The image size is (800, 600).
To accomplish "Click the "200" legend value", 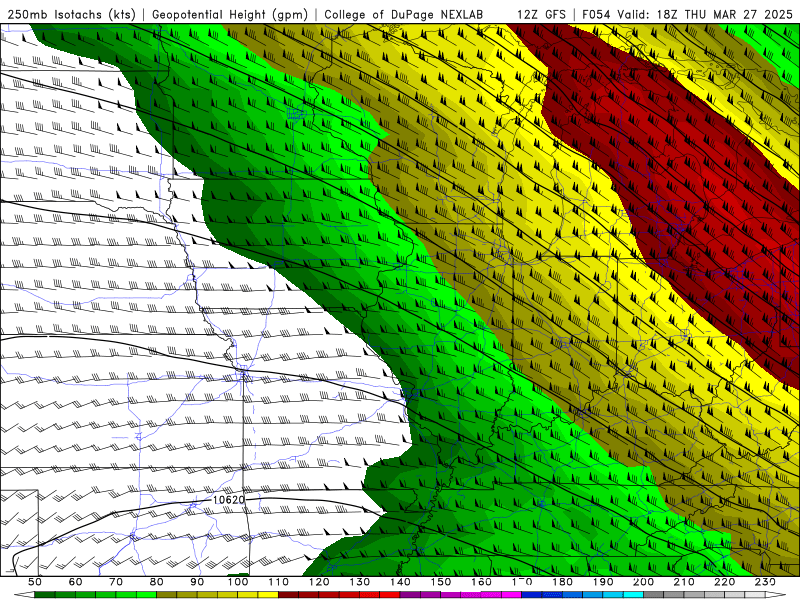I will (644, 582).
